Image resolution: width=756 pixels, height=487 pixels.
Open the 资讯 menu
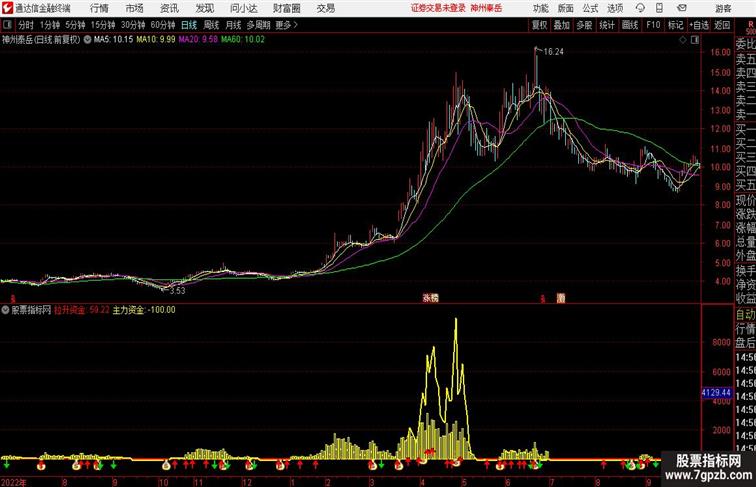click(169, 8)
